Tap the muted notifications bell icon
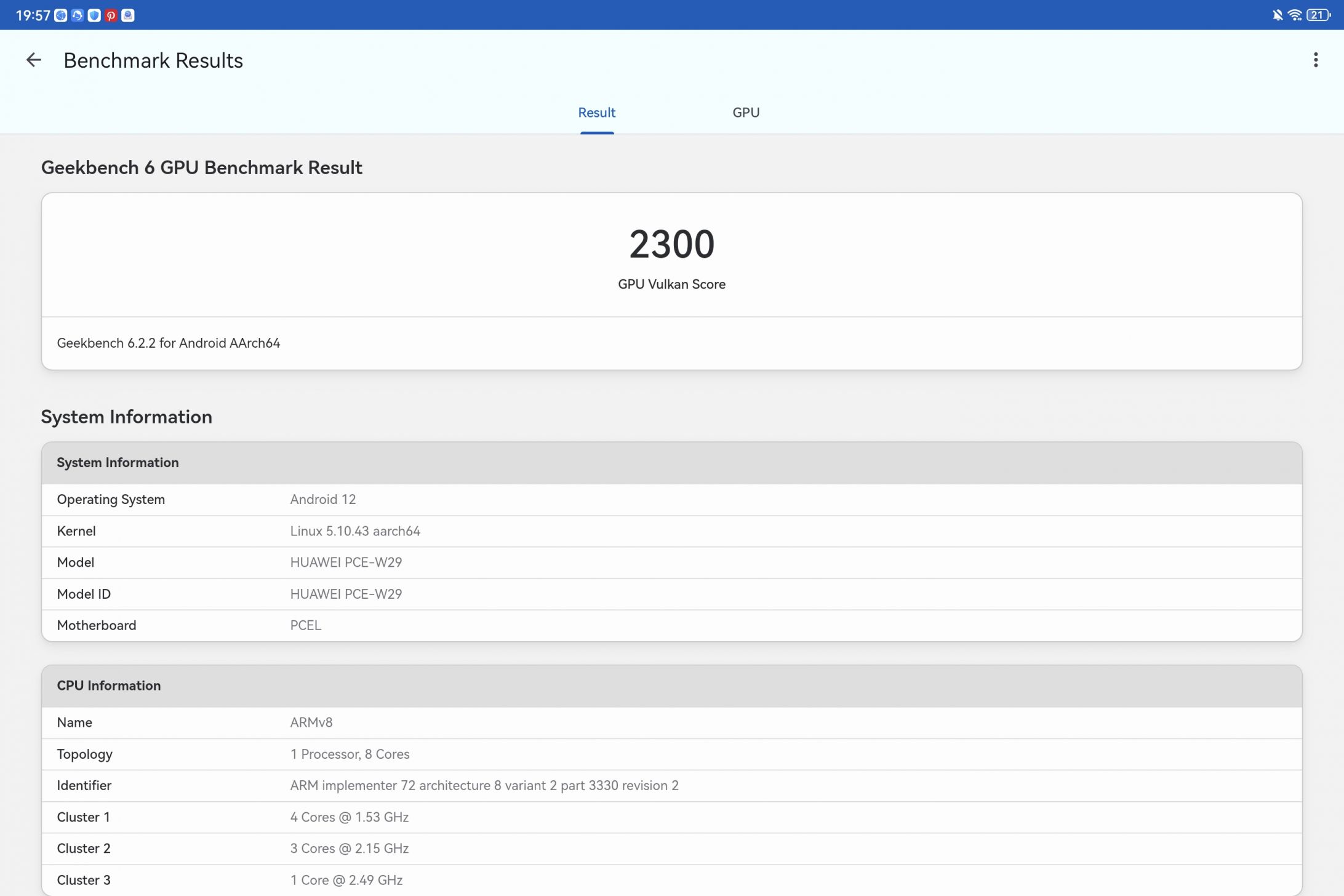The image size is (1344, 896). click(1278, 15)
